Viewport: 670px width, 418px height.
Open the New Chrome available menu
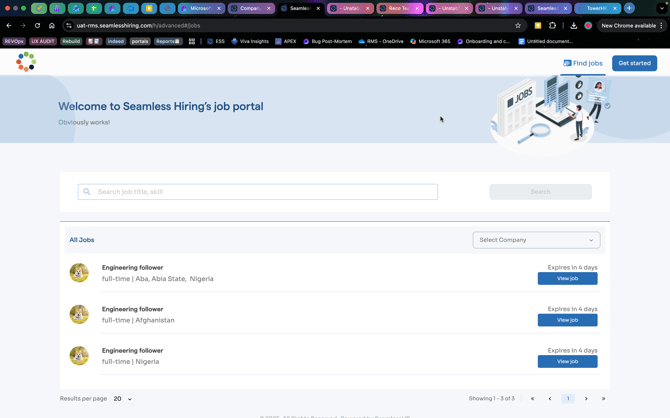pos(632,25)
